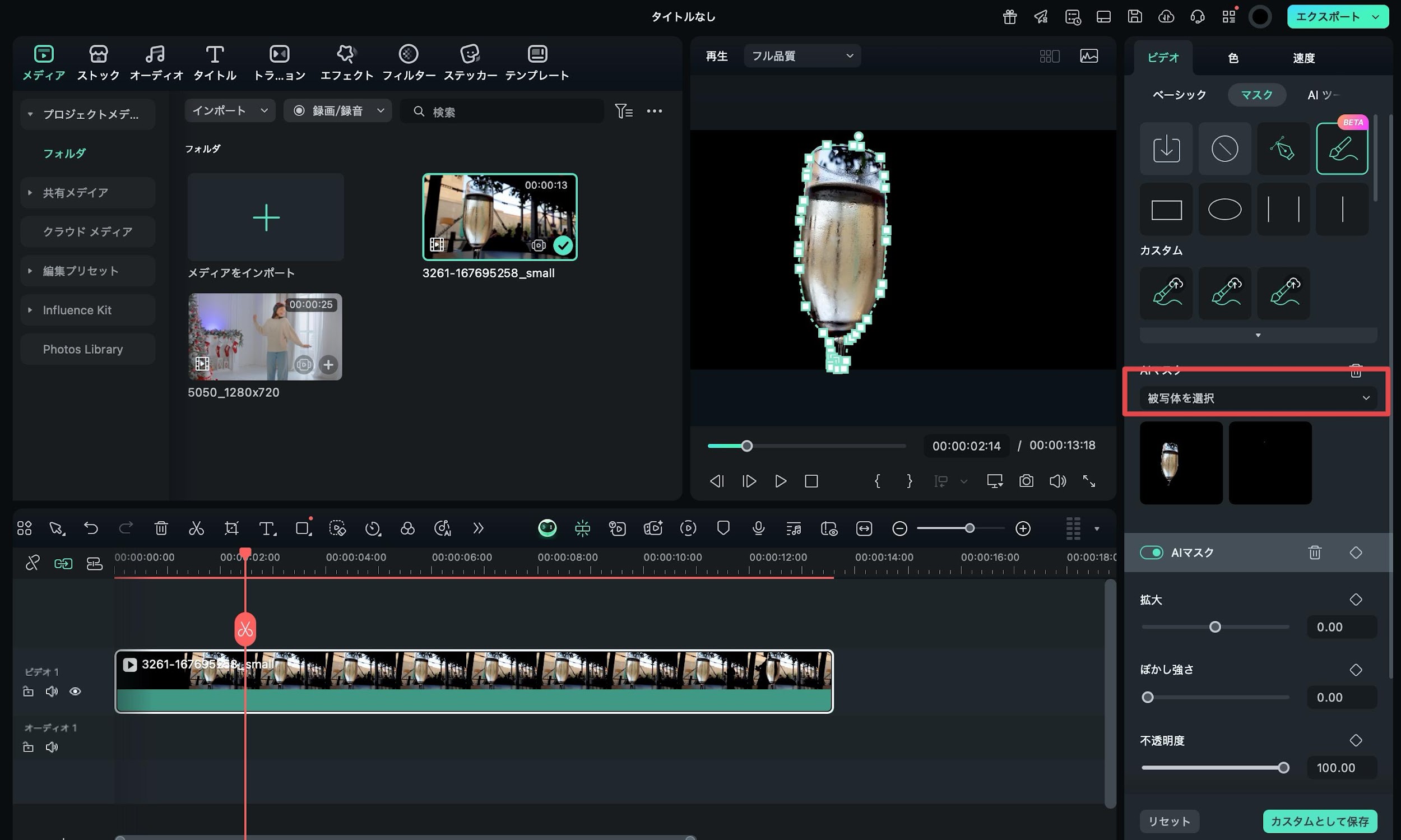This screenshot has width=1401, height=840.
Task: Click the timeline zoom slider handle
Action: [x=969, y=528]
